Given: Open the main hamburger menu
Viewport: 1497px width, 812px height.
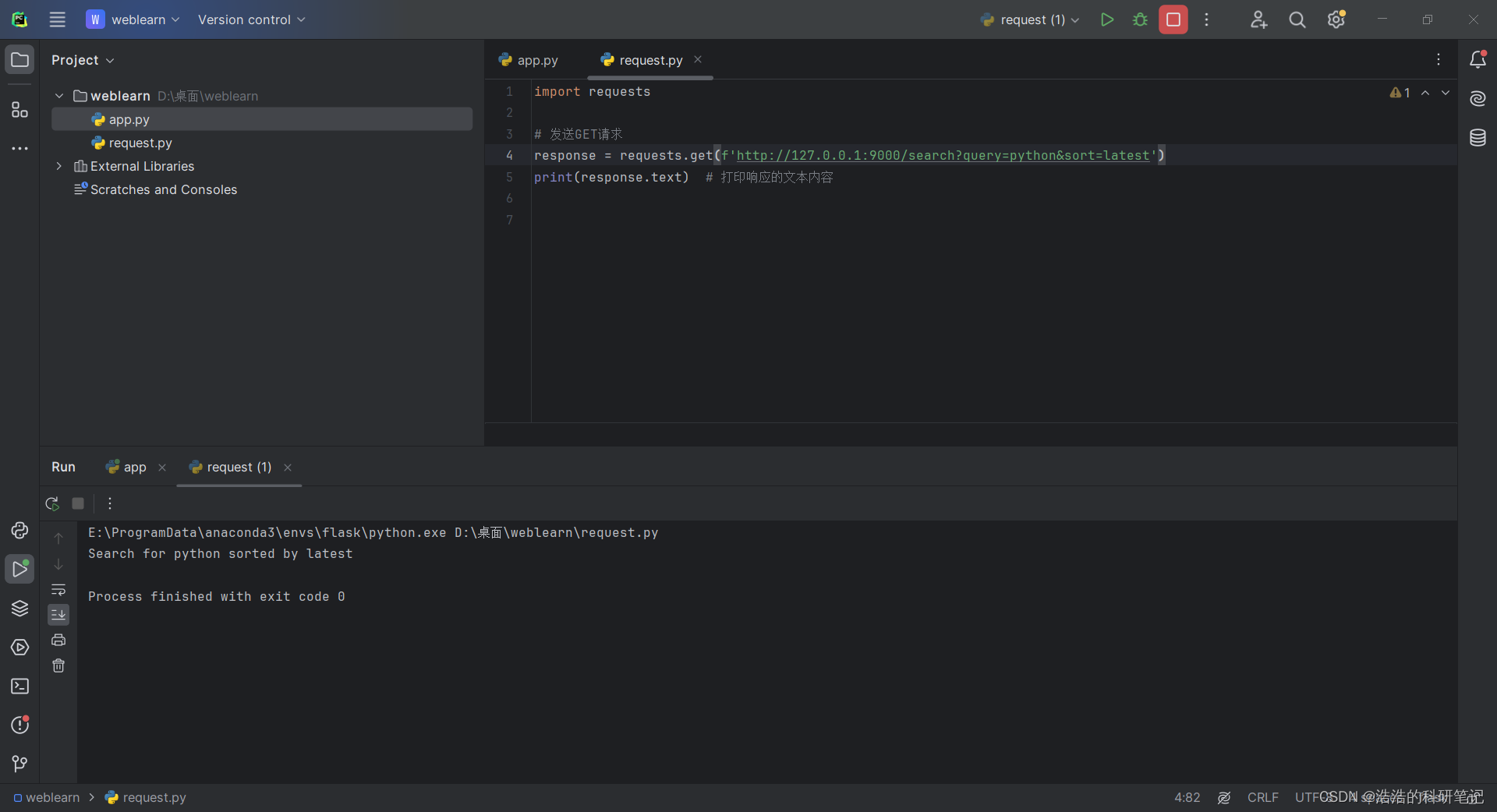Looking at the screenshot, I should [x=58, y=19].
